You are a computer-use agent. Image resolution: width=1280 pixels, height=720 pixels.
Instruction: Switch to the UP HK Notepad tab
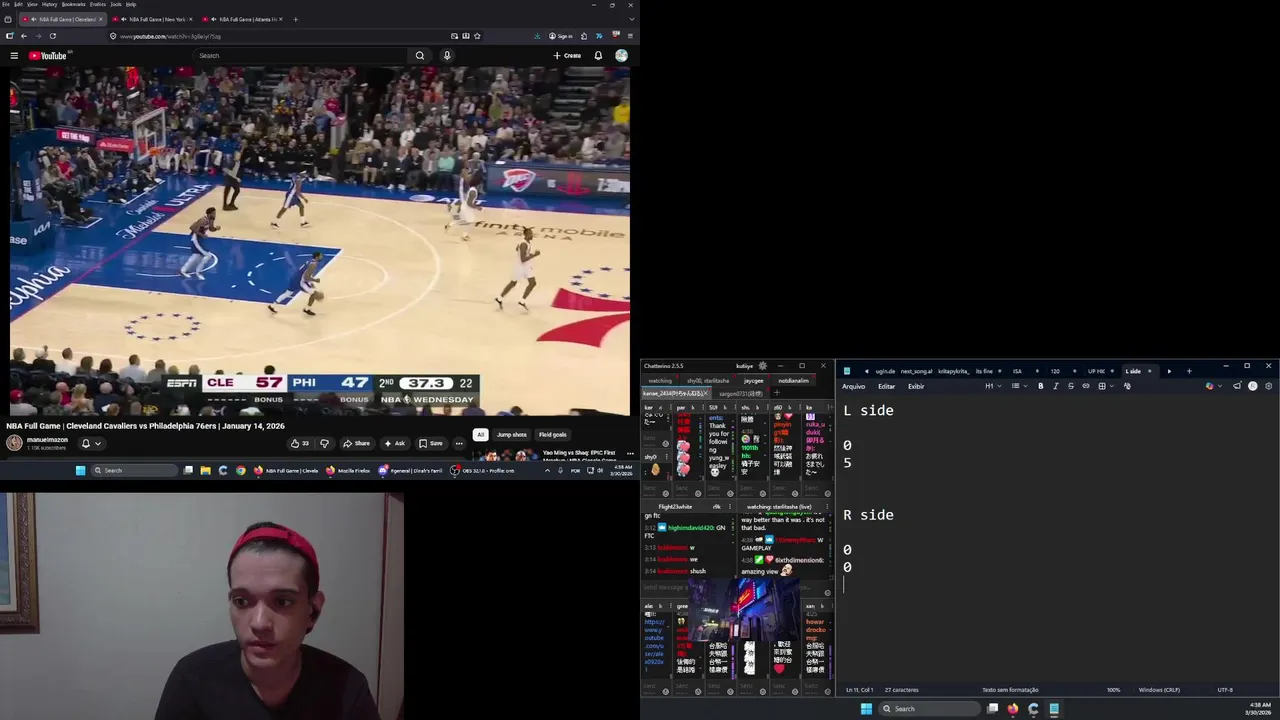click(1096, 371)
